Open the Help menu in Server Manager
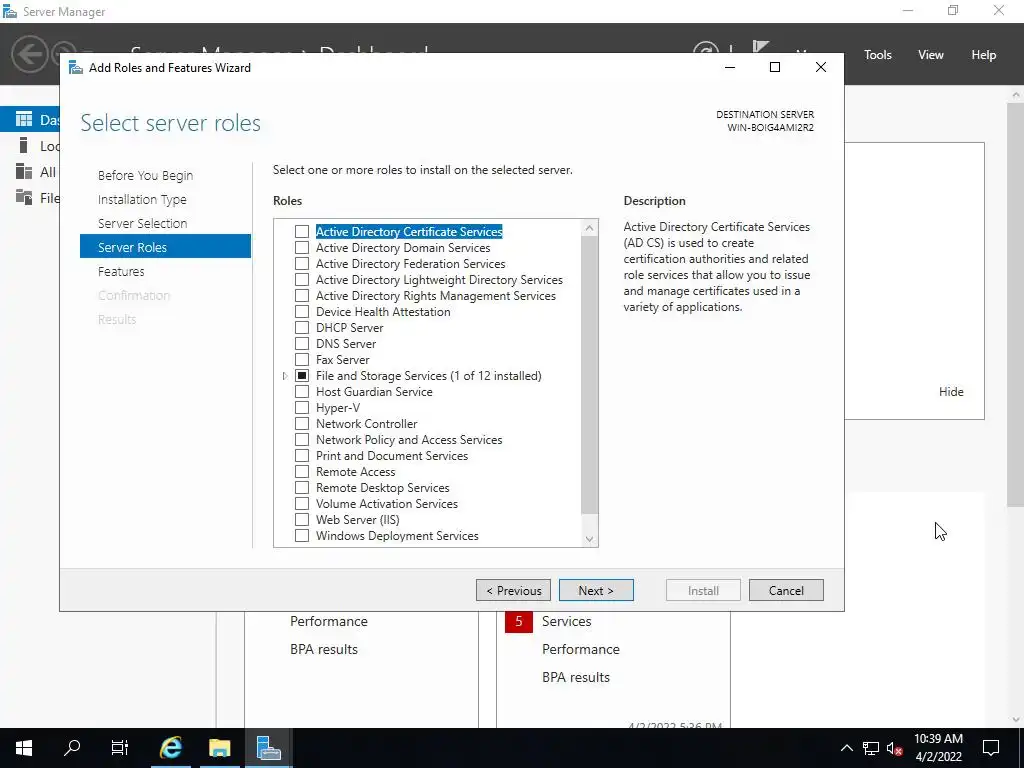Viewport: 1024px width, 768px height. click(983, 55)
